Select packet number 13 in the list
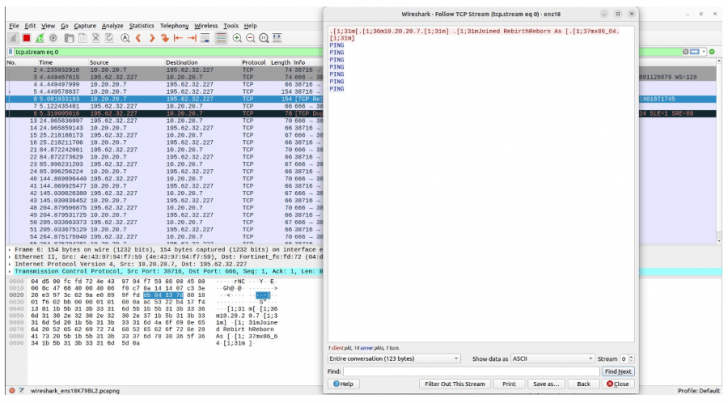728x403 pixels. tap(164, 121)
